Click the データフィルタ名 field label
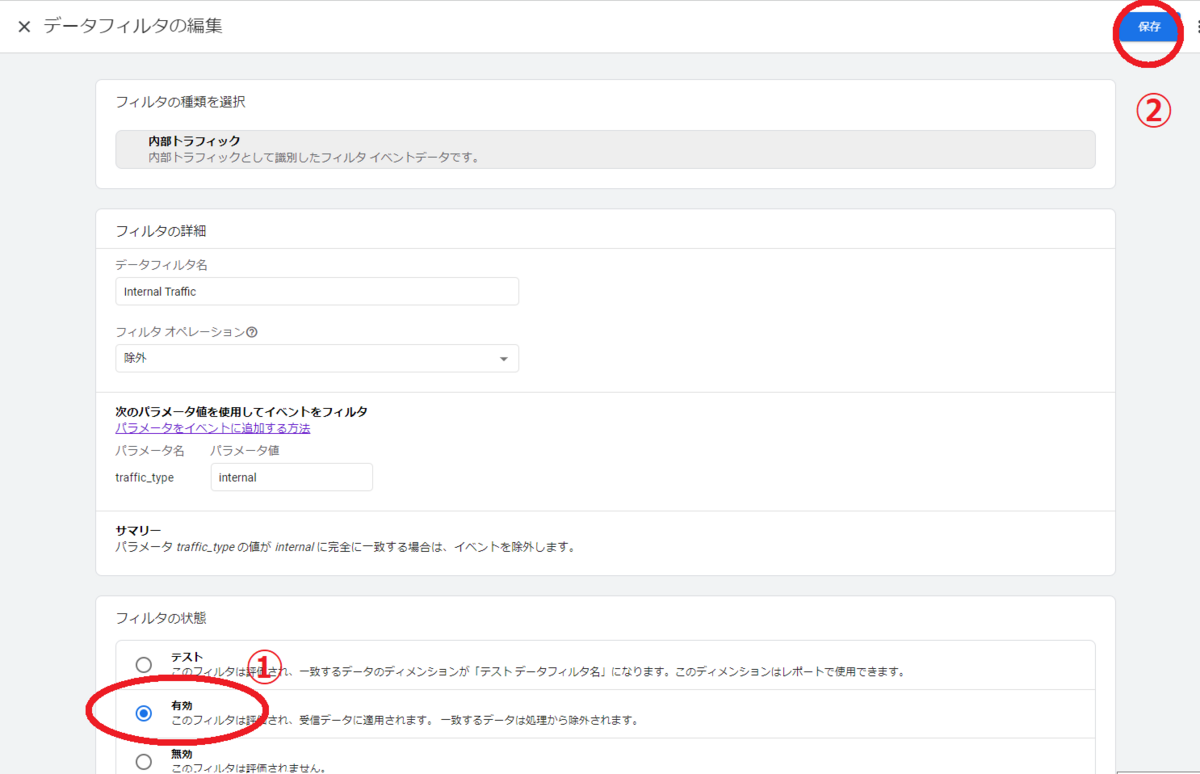Viewport: 1200px width, 774px height. click(161, 265)
